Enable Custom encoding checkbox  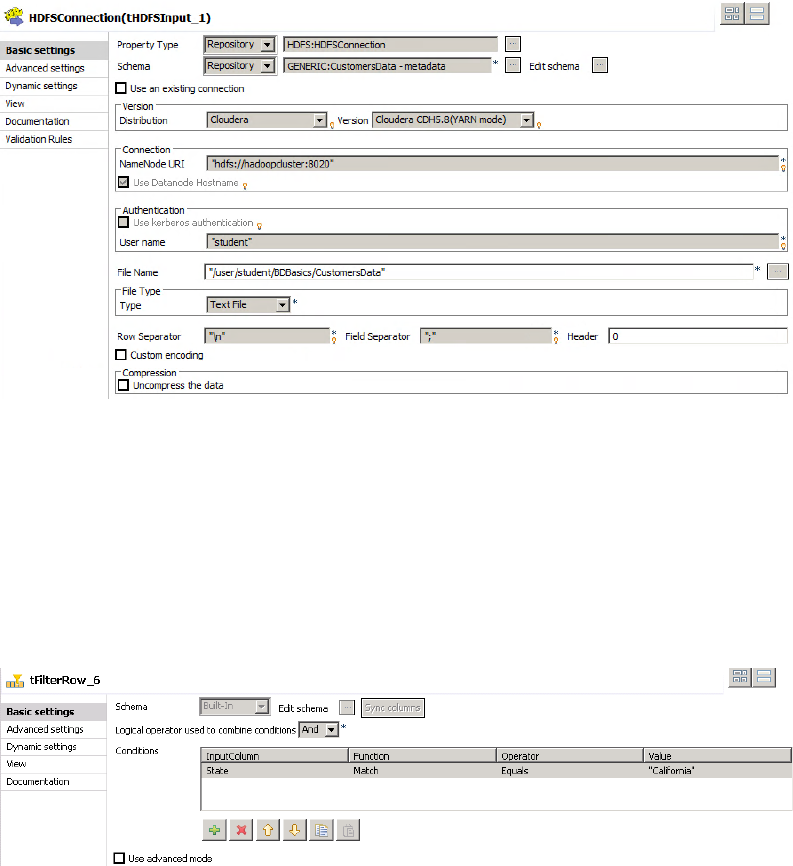pos(121,355)
